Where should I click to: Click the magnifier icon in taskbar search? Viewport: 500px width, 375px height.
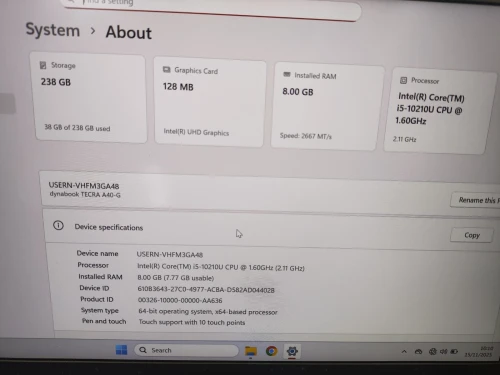coord(143,350)
